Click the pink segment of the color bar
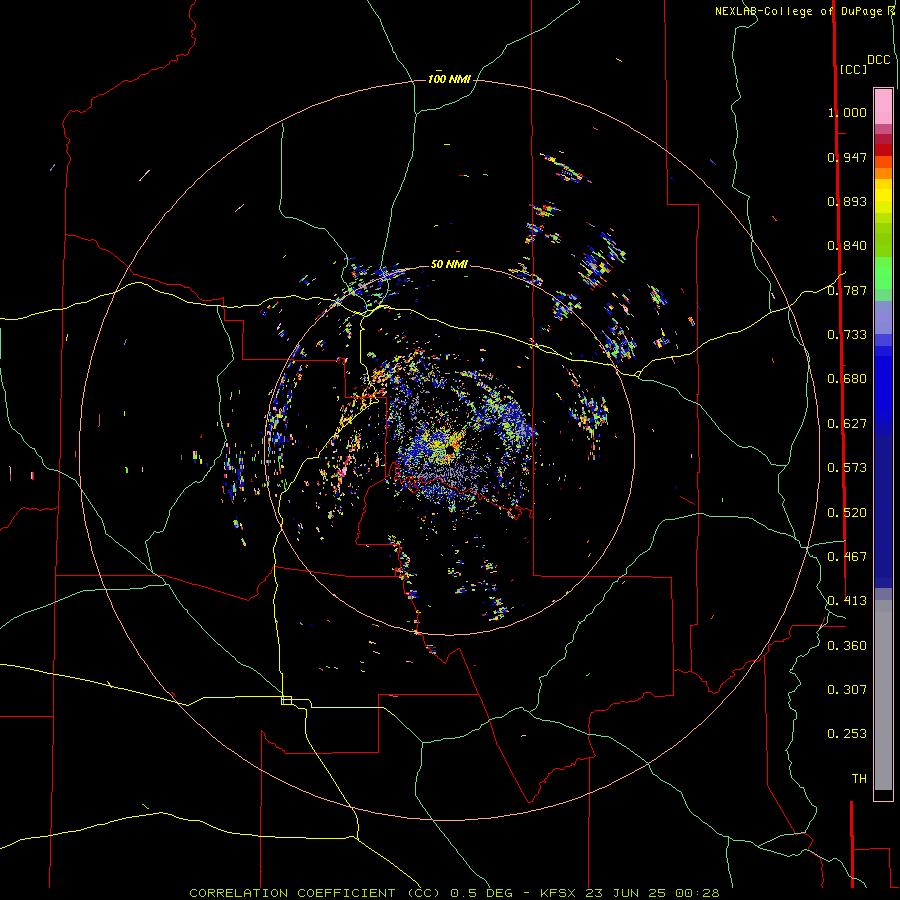The image size is (900, 900). (883, 107)
